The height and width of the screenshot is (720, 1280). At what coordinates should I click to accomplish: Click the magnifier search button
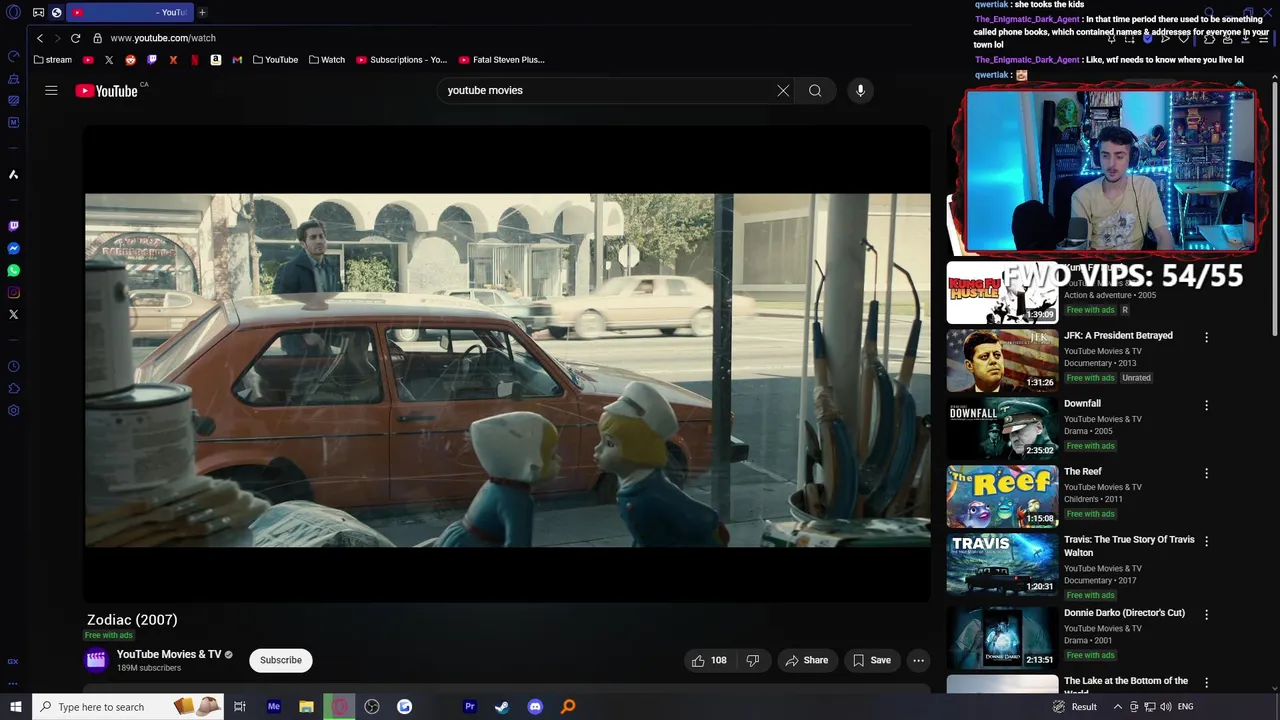815,90
